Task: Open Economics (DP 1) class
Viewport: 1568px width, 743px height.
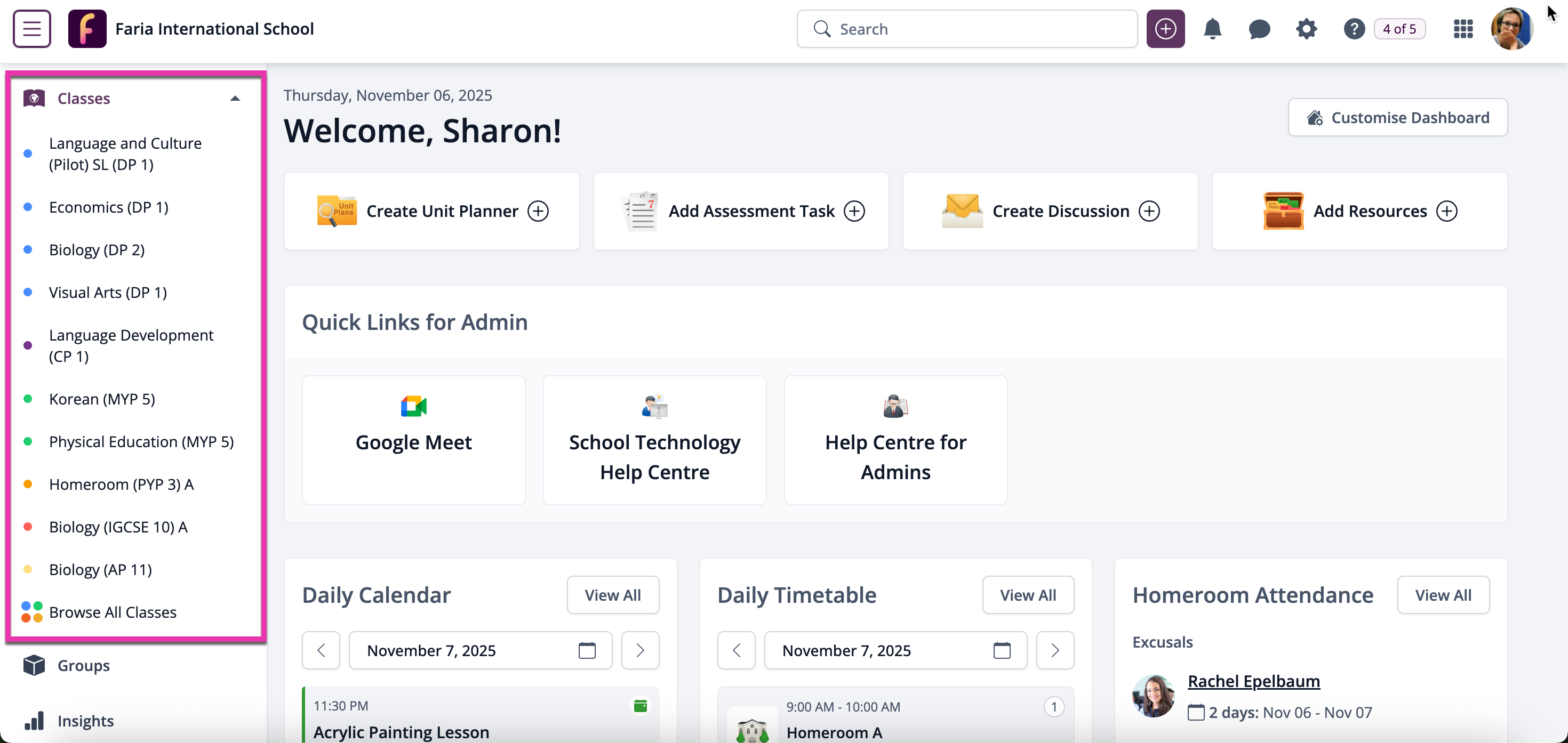Action: (108, 207)
